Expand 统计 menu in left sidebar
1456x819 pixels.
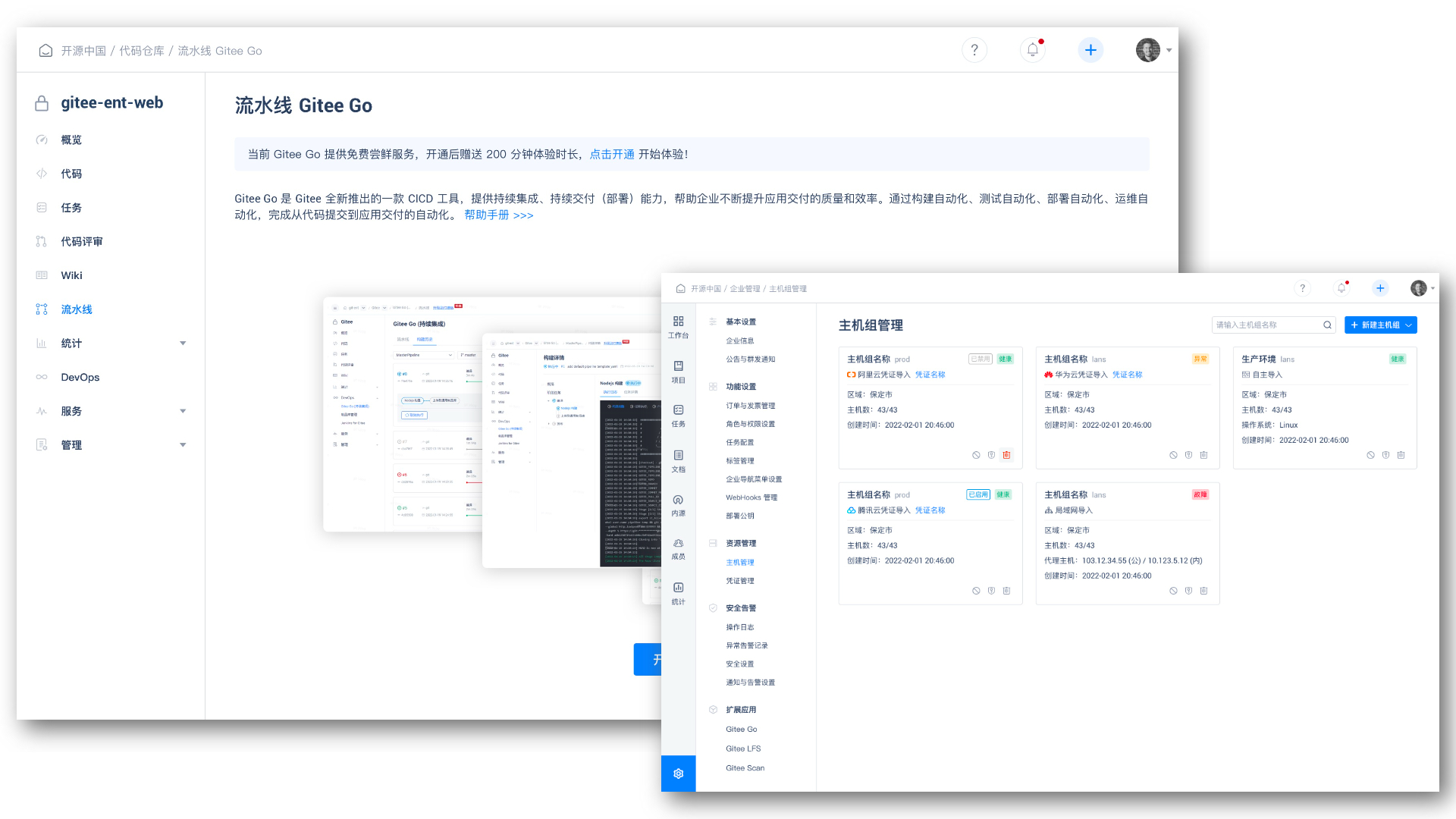click(x=183, y=344)
